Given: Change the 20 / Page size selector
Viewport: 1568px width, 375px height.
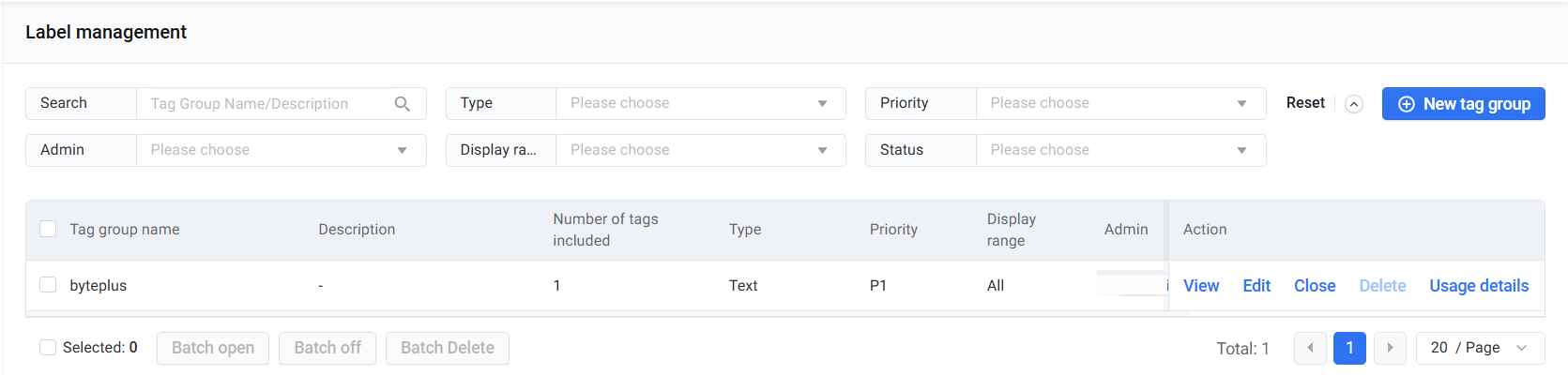Looking at the screenshot, I should coord(1479,348).
